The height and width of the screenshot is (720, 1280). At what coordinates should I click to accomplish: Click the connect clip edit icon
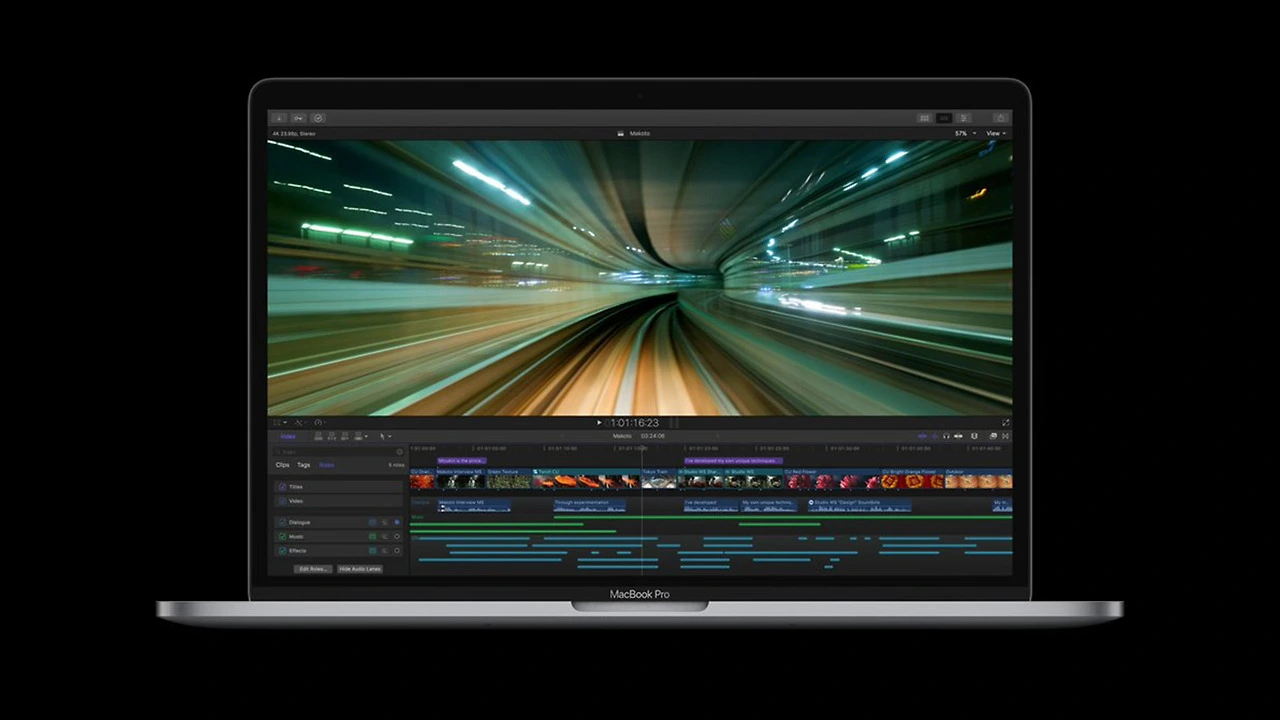click(x=319, y=436)
